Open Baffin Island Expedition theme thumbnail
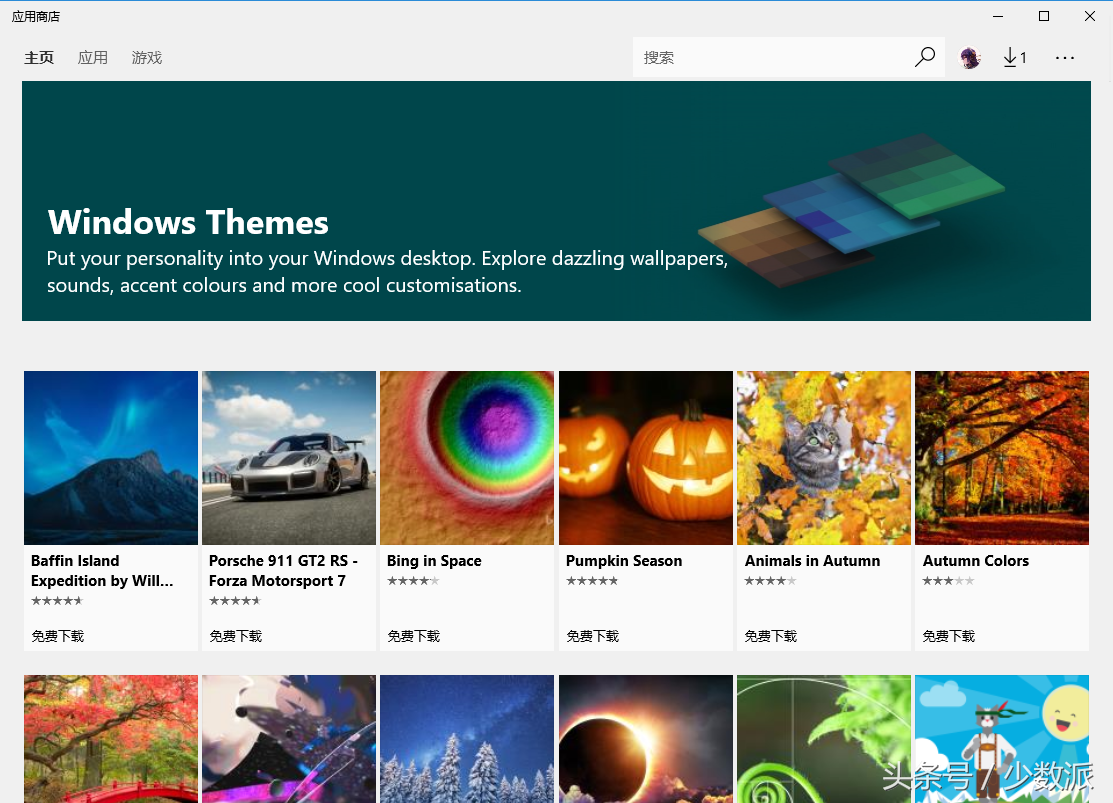Screen dimensions: 1113x803 click(x=111, y=458)
